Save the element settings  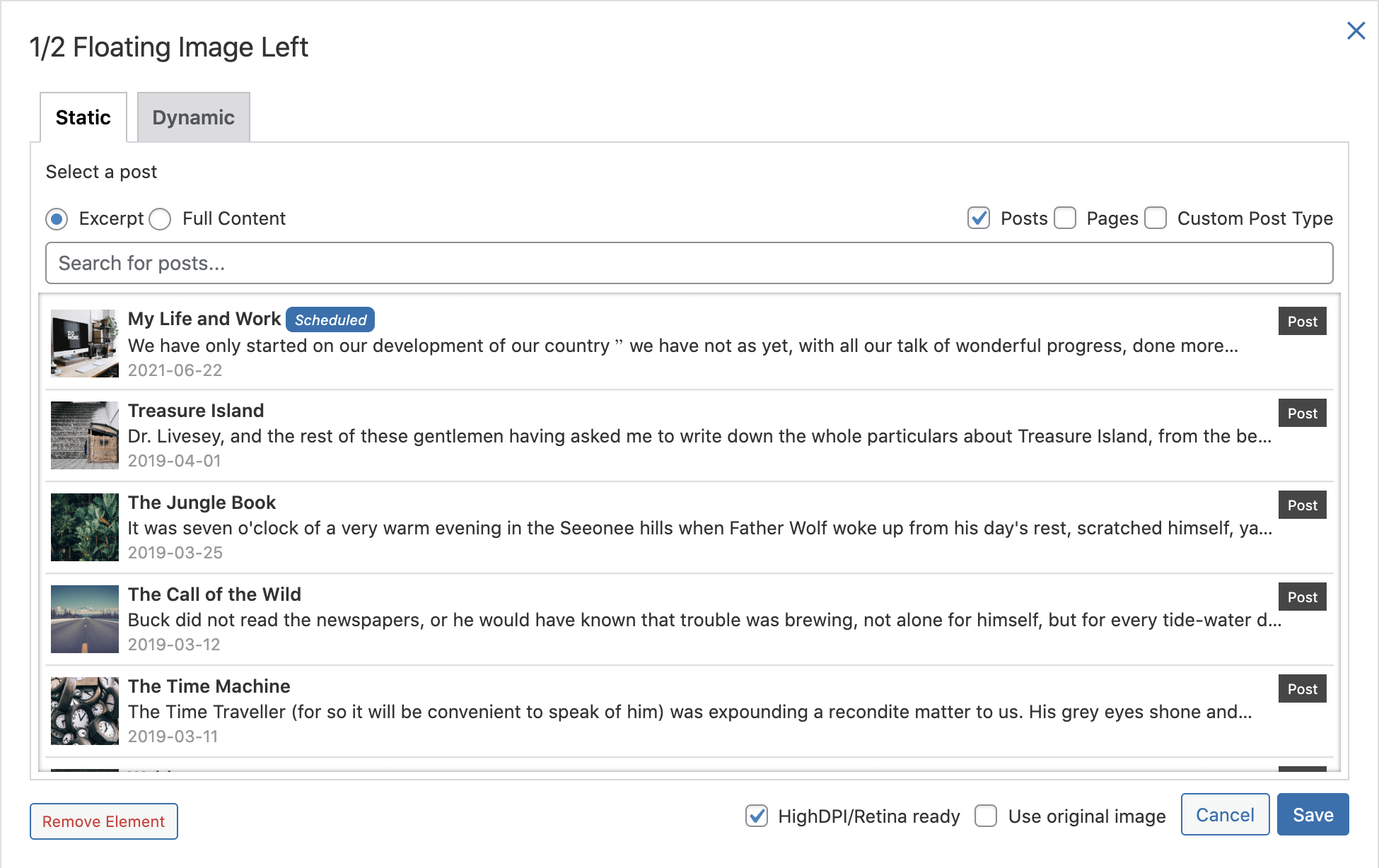tap(1313, 814)
